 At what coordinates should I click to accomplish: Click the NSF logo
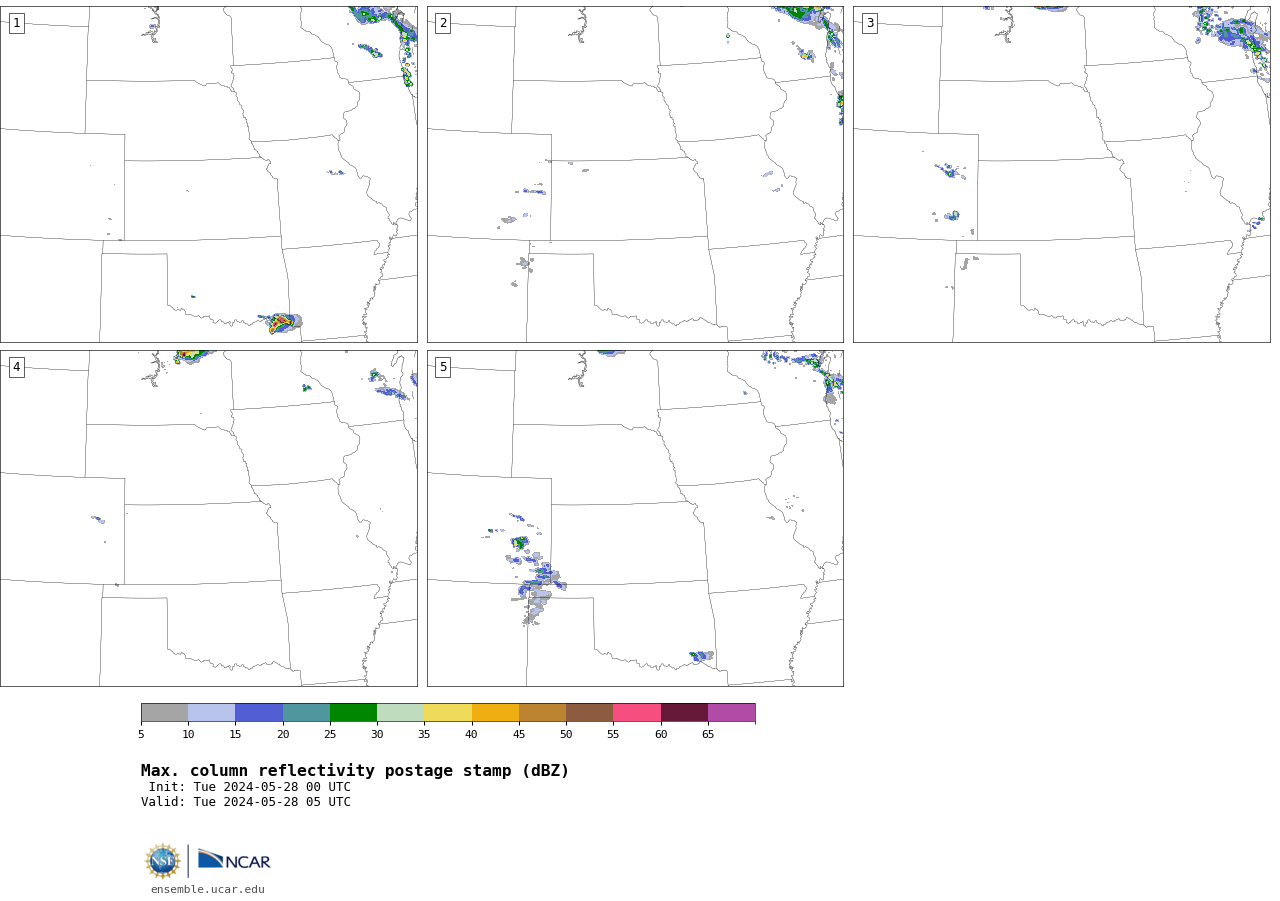coord(163,861)
